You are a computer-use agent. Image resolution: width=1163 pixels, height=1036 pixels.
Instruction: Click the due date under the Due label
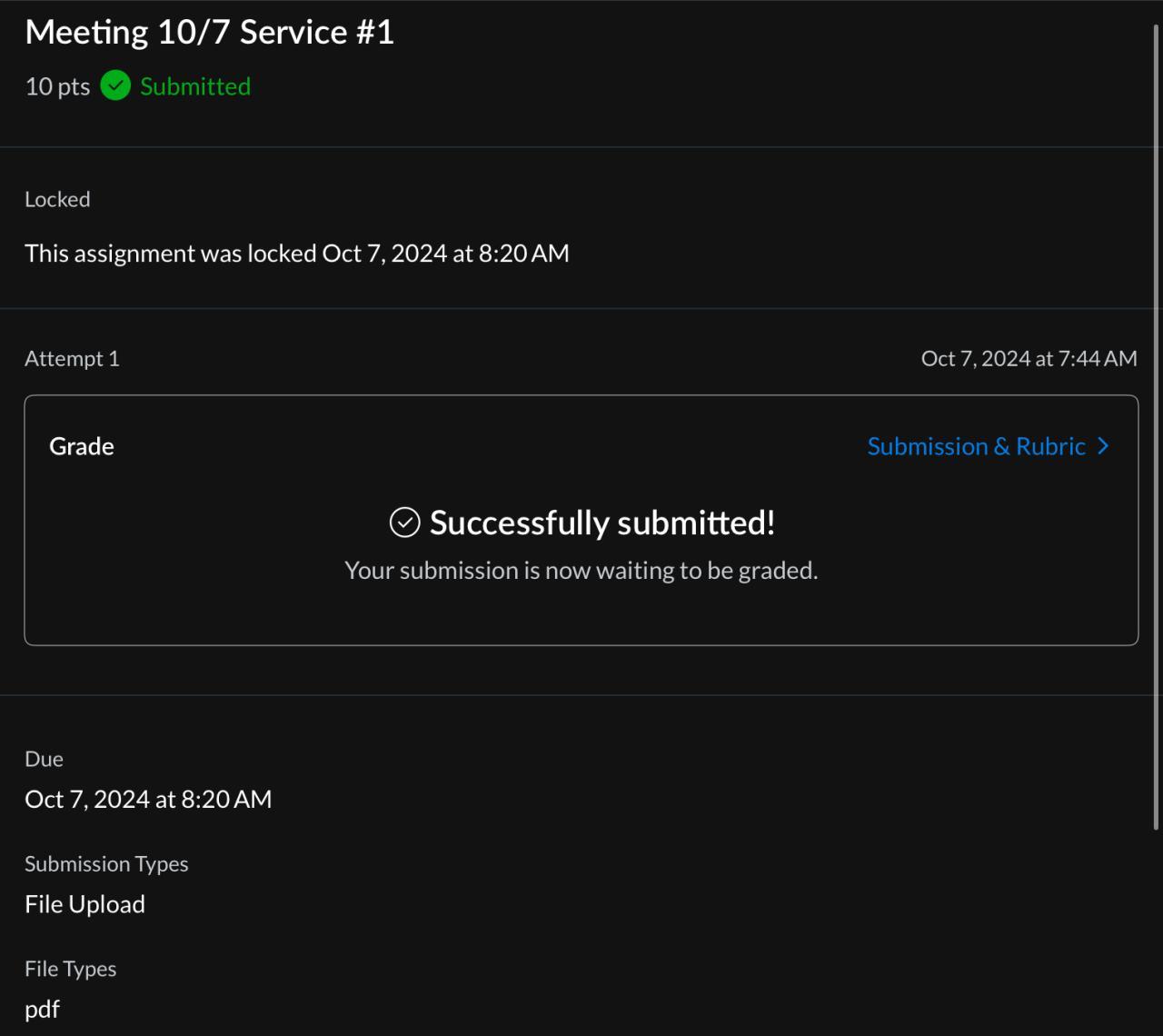tap(148, 799)
